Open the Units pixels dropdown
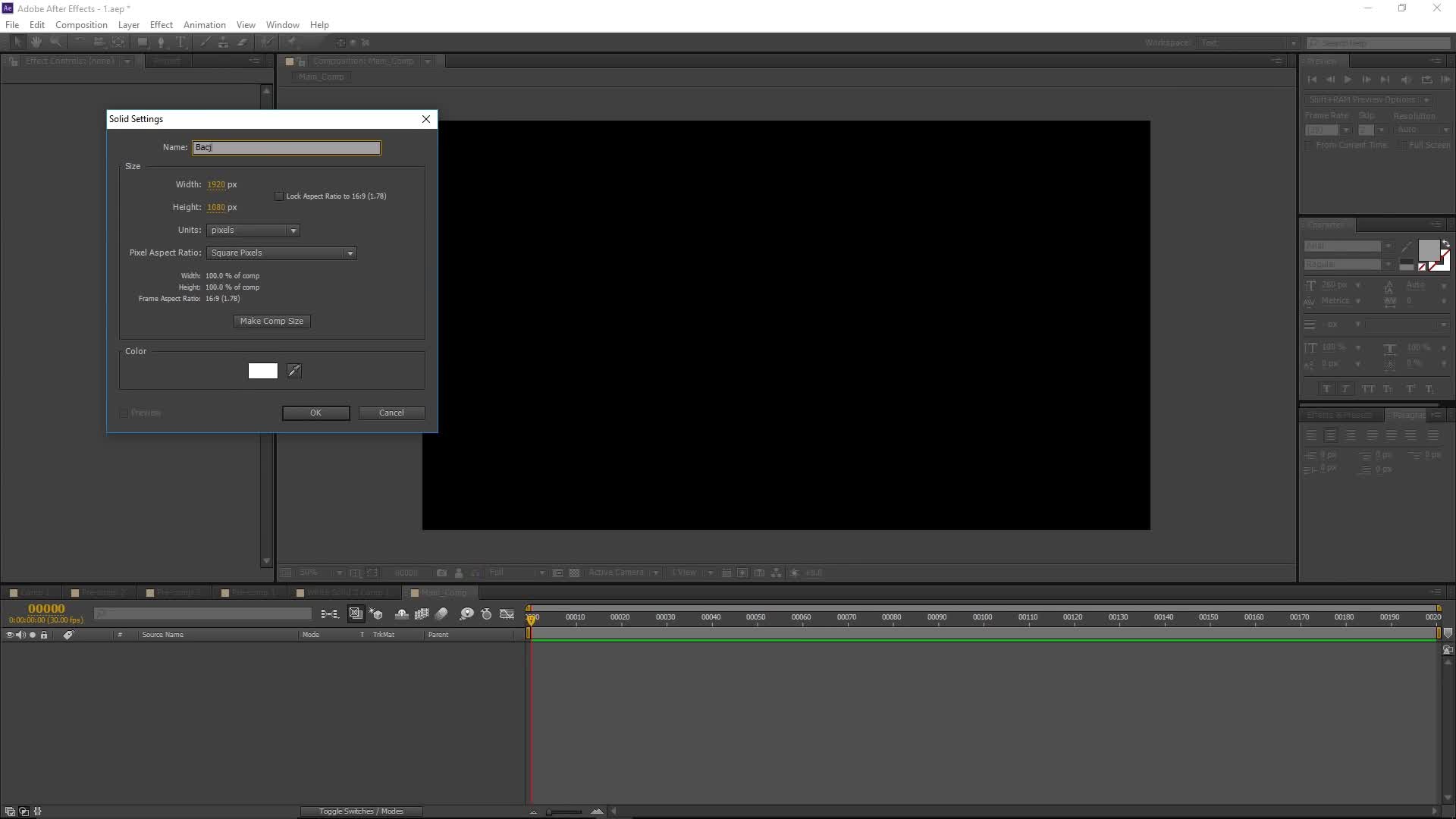This screenshot has width=1456, height=819. (x=253, y=231)
